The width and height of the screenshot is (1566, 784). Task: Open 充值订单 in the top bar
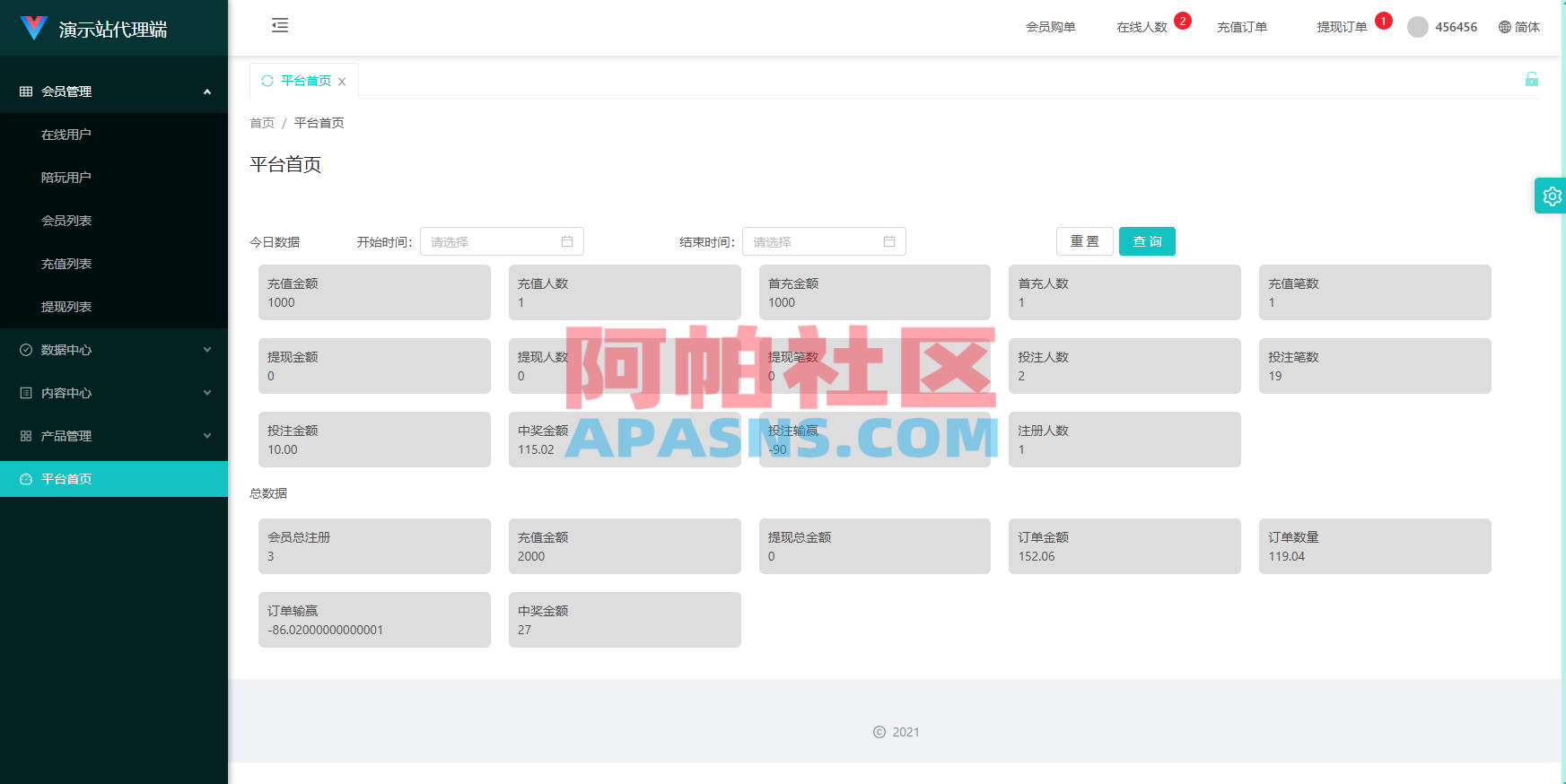coord(1242,27)
